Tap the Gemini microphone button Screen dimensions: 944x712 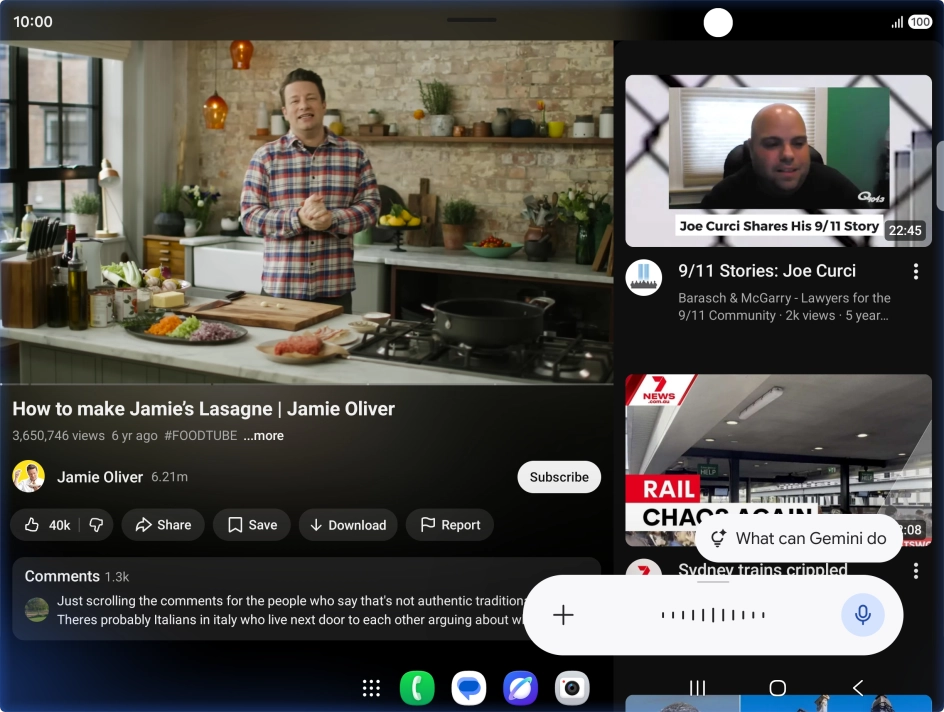pyautogui.click(x=863, y=614)
